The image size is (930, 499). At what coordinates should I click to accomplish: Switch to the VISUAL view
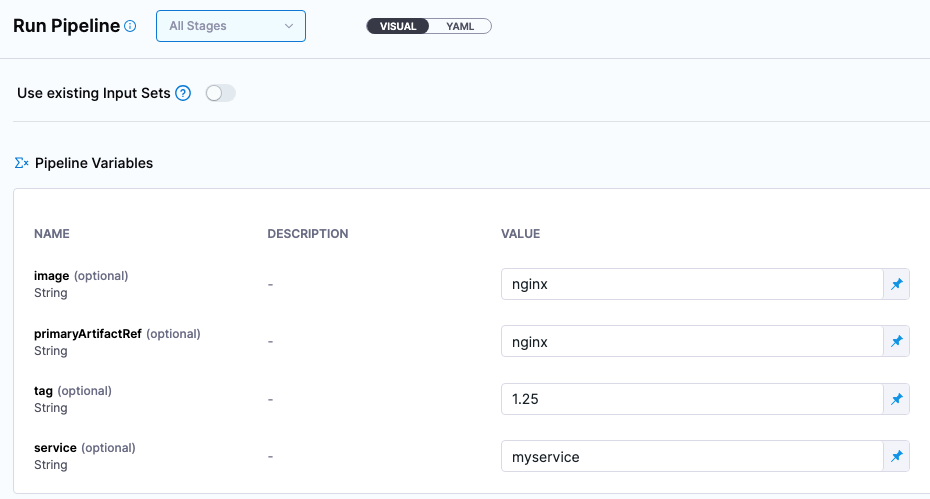click(x=398, y=26)
